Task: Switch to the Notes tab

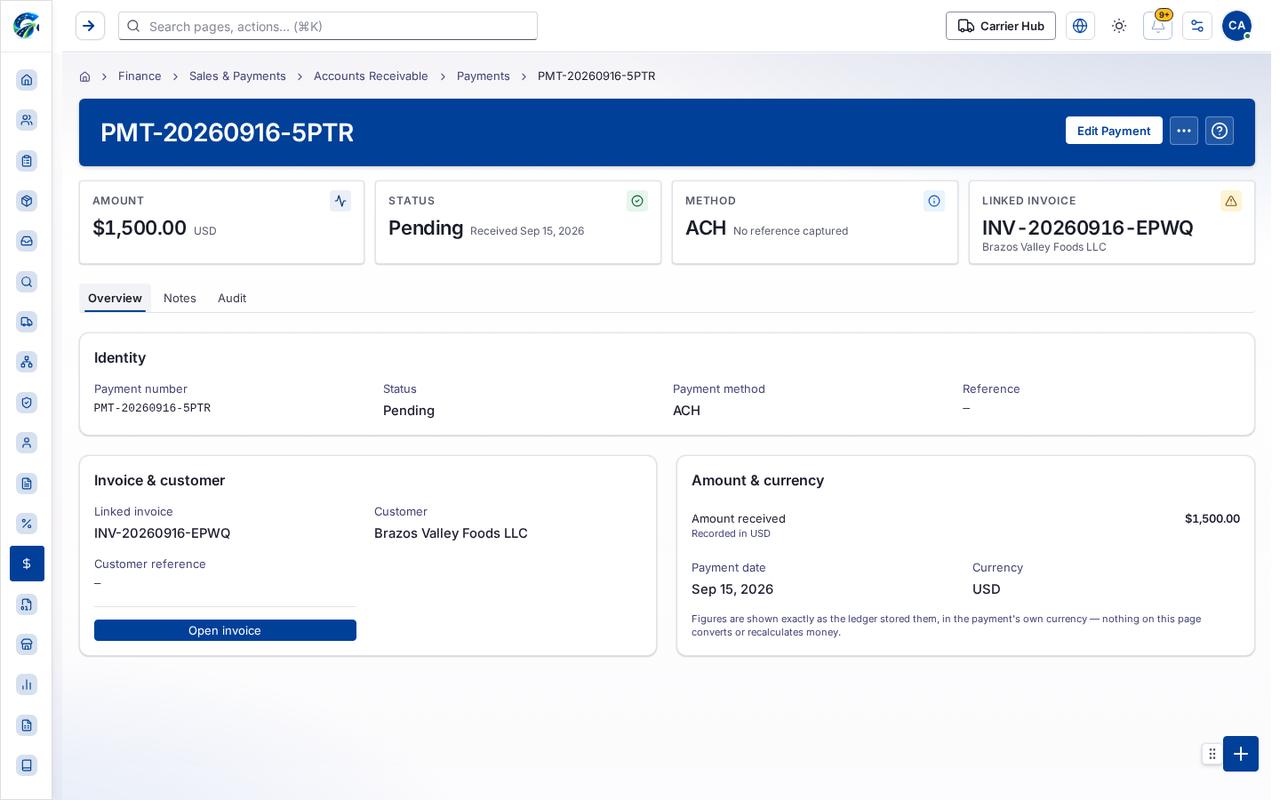Action: click(180, 298)
